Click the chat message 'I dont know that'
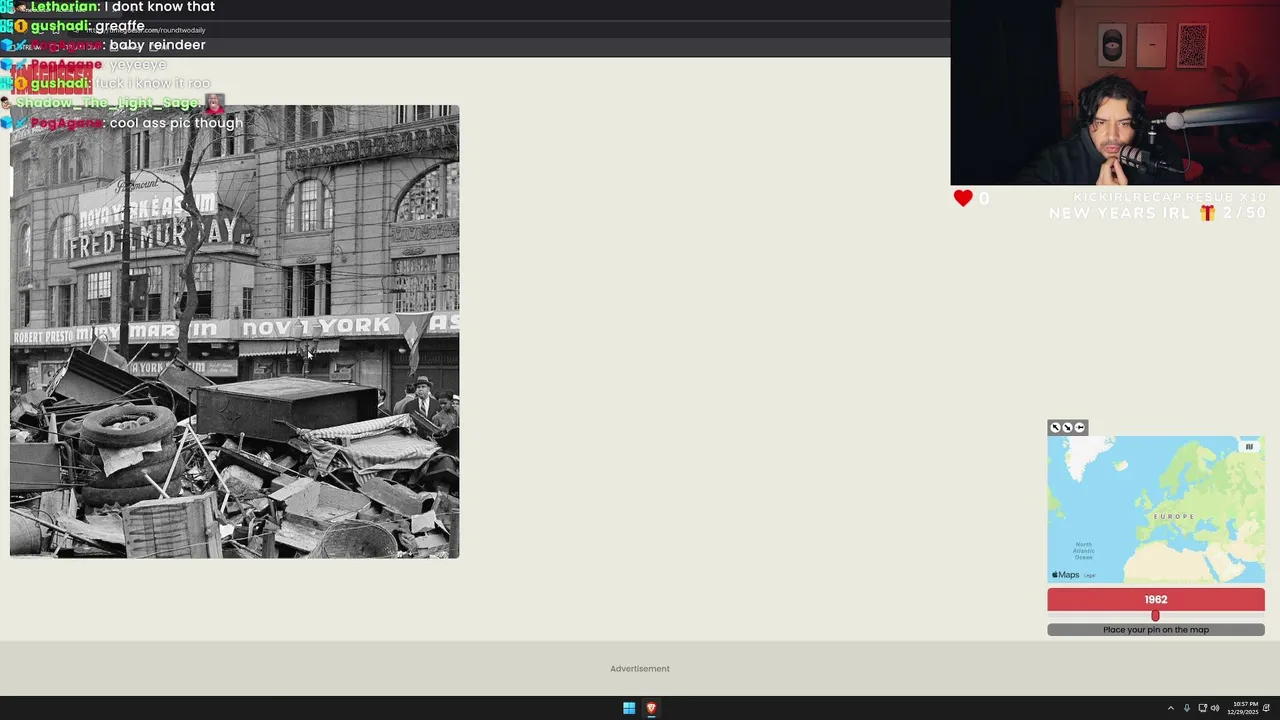Image resolution: width=1280 pixels, height=720 pixels. 159,7
